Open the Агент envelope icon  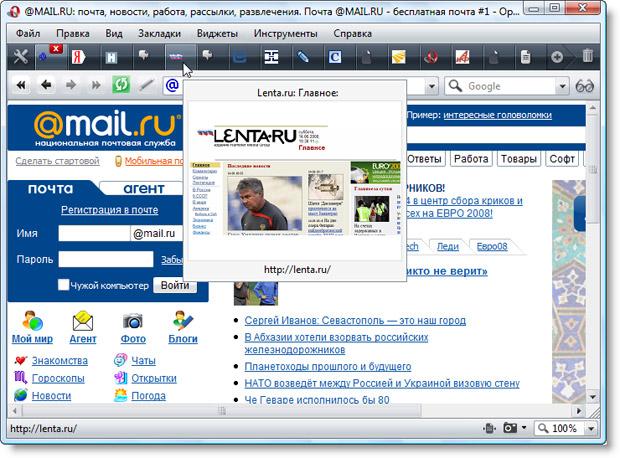click(x=83, y=321)
